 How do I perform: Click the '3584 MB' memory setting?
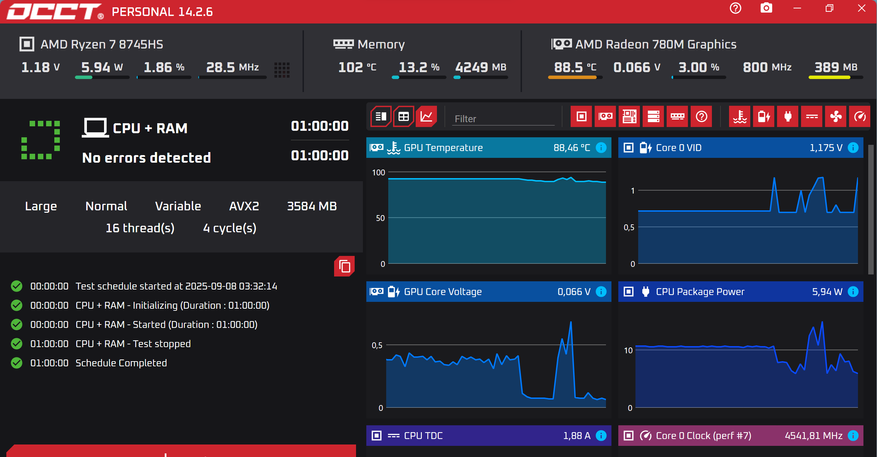tap(312, 206)
